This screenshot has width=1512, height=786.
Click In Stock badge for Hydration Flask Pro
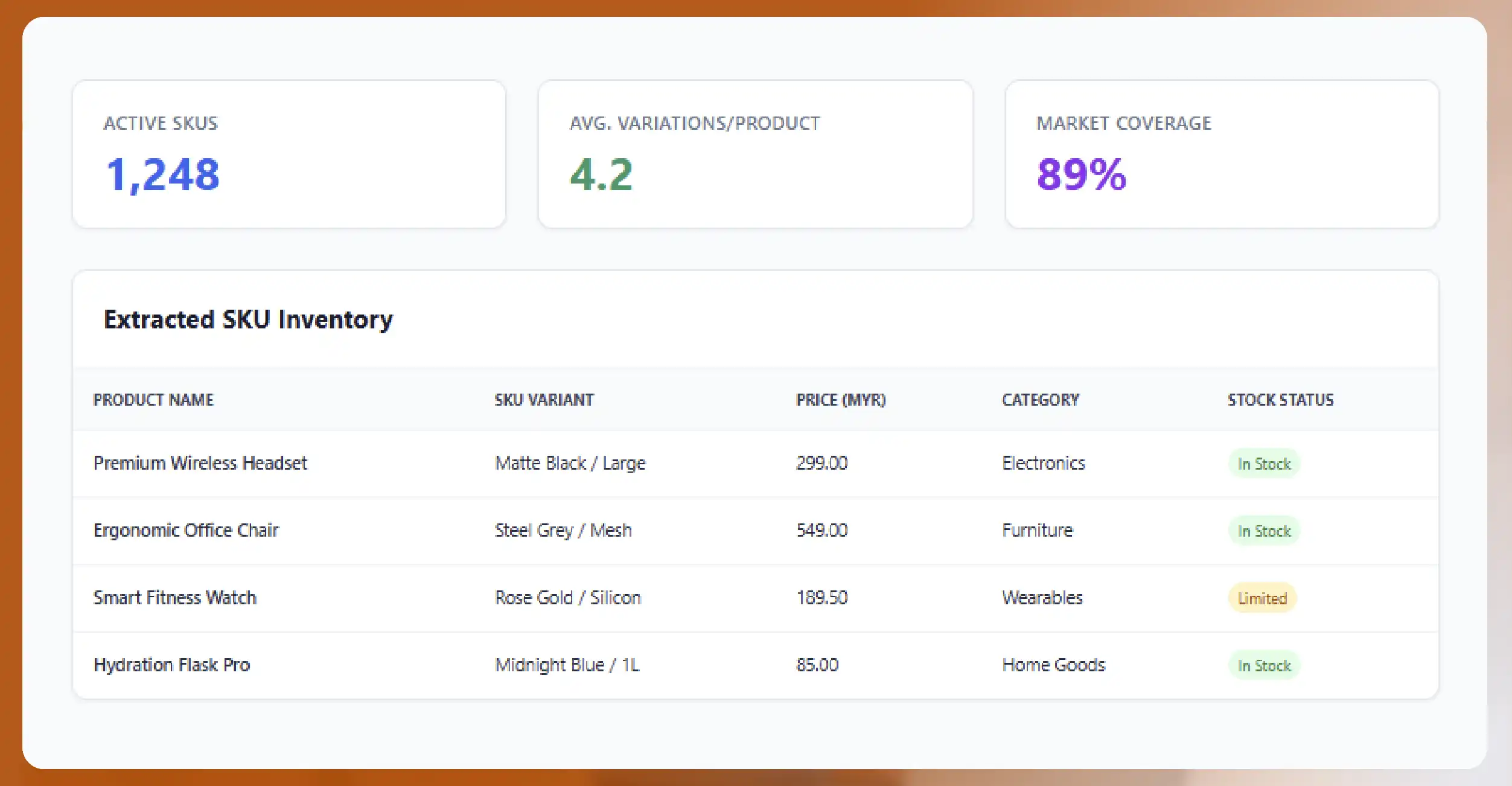1264,665
